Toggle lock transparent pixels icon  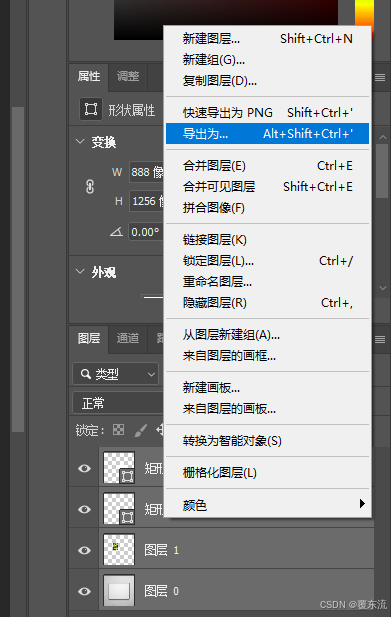click(x=118, y=430)
